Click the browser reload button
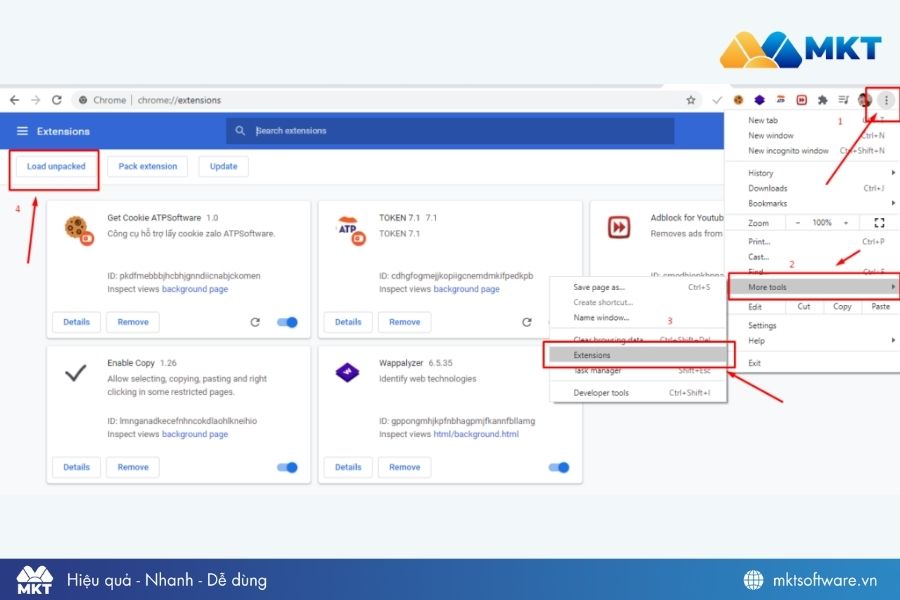The height and width of the screenshot is (600, 900). pyautogui.click(x=57, y=100)
